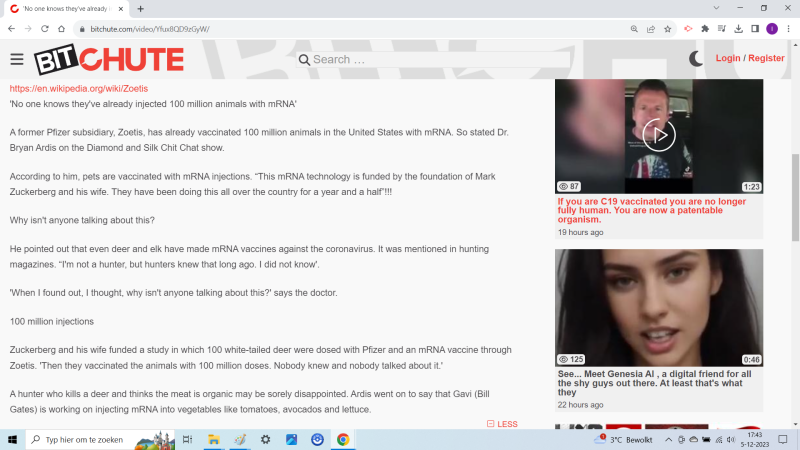Close the 'No one knows' tab
This screenshot has height=450, width=800.
pyautogui.click(x=121, y=9)
